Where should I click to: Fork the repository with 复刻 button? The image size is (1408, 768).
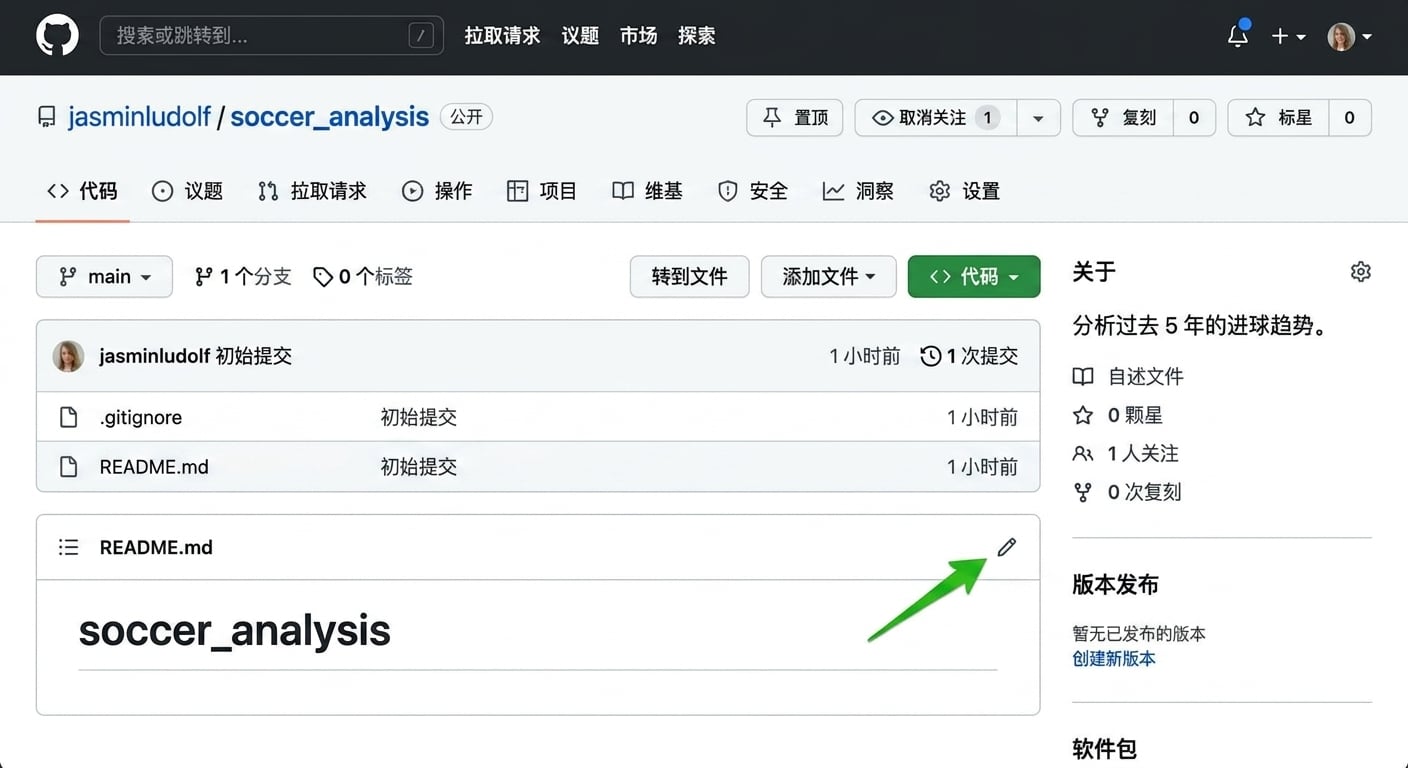(x=1123, y=118)
